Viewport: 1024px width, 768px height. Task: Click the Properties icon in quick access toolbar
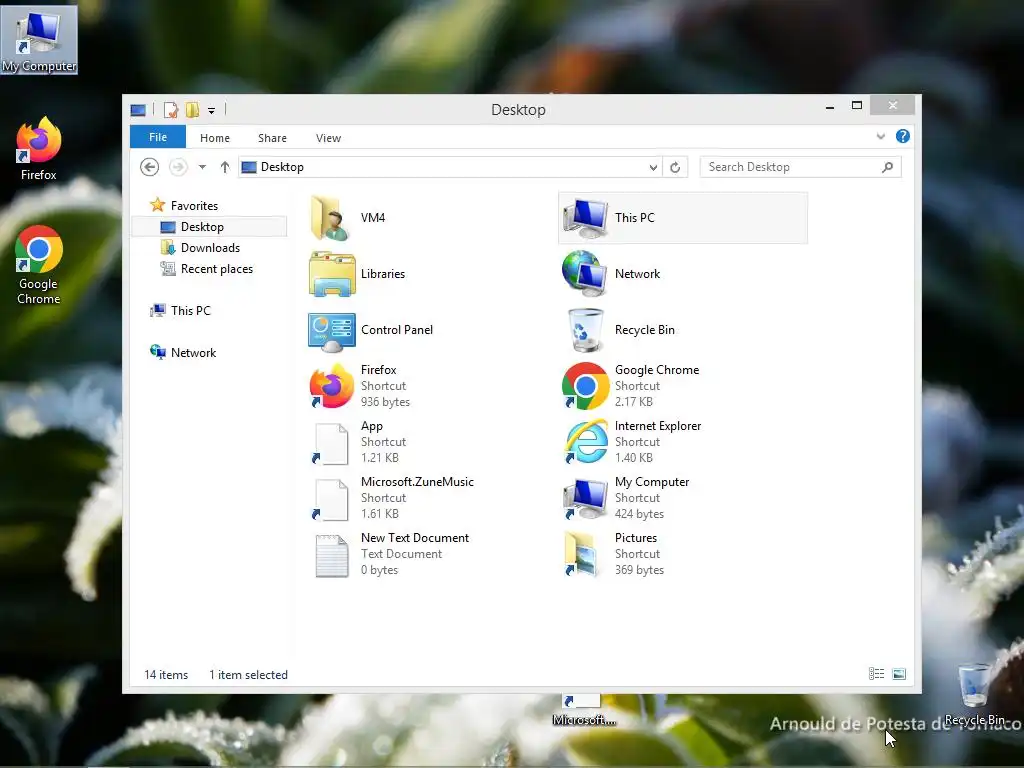pyautogui.click(x=170, y=110)
